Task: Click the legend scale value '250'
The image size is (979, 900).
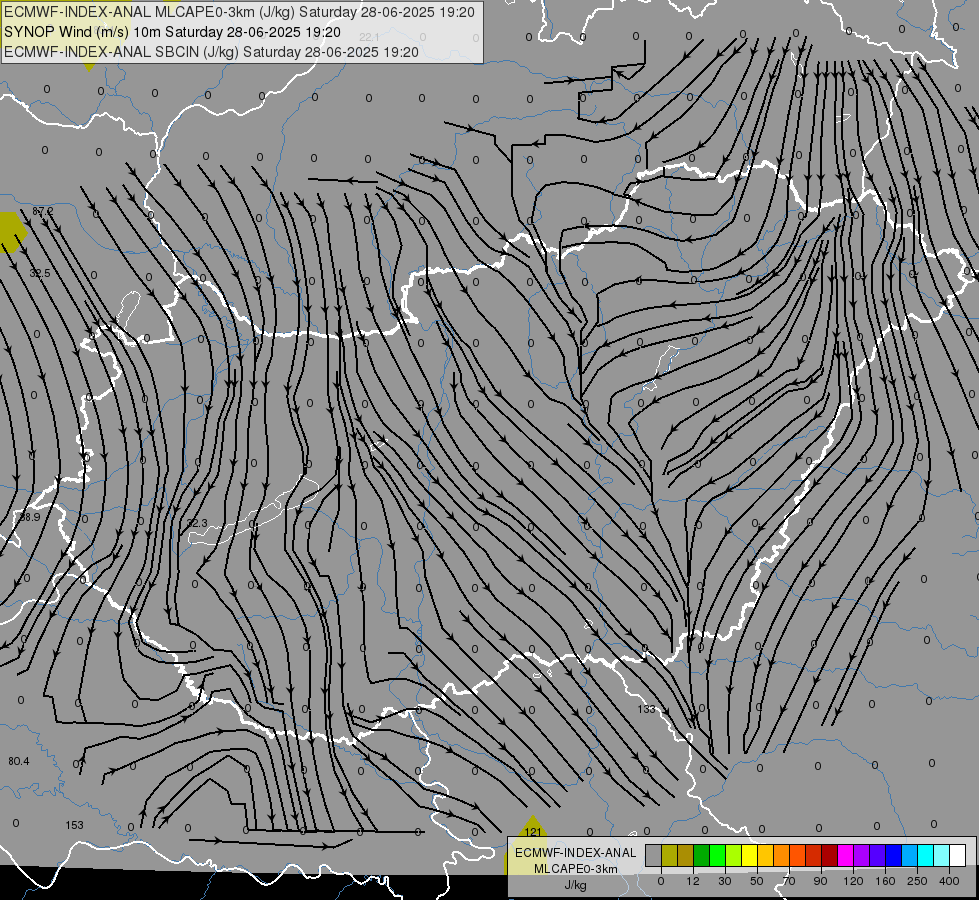Action: click(x=917, y=881)
